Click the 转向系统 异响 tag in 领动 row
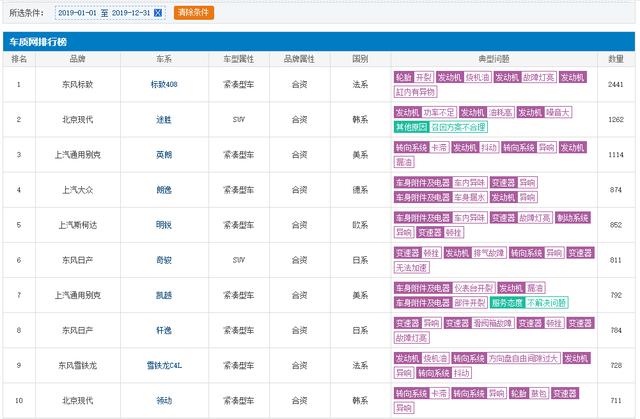Viewport: 640px width, 419px height. point(479,393)
